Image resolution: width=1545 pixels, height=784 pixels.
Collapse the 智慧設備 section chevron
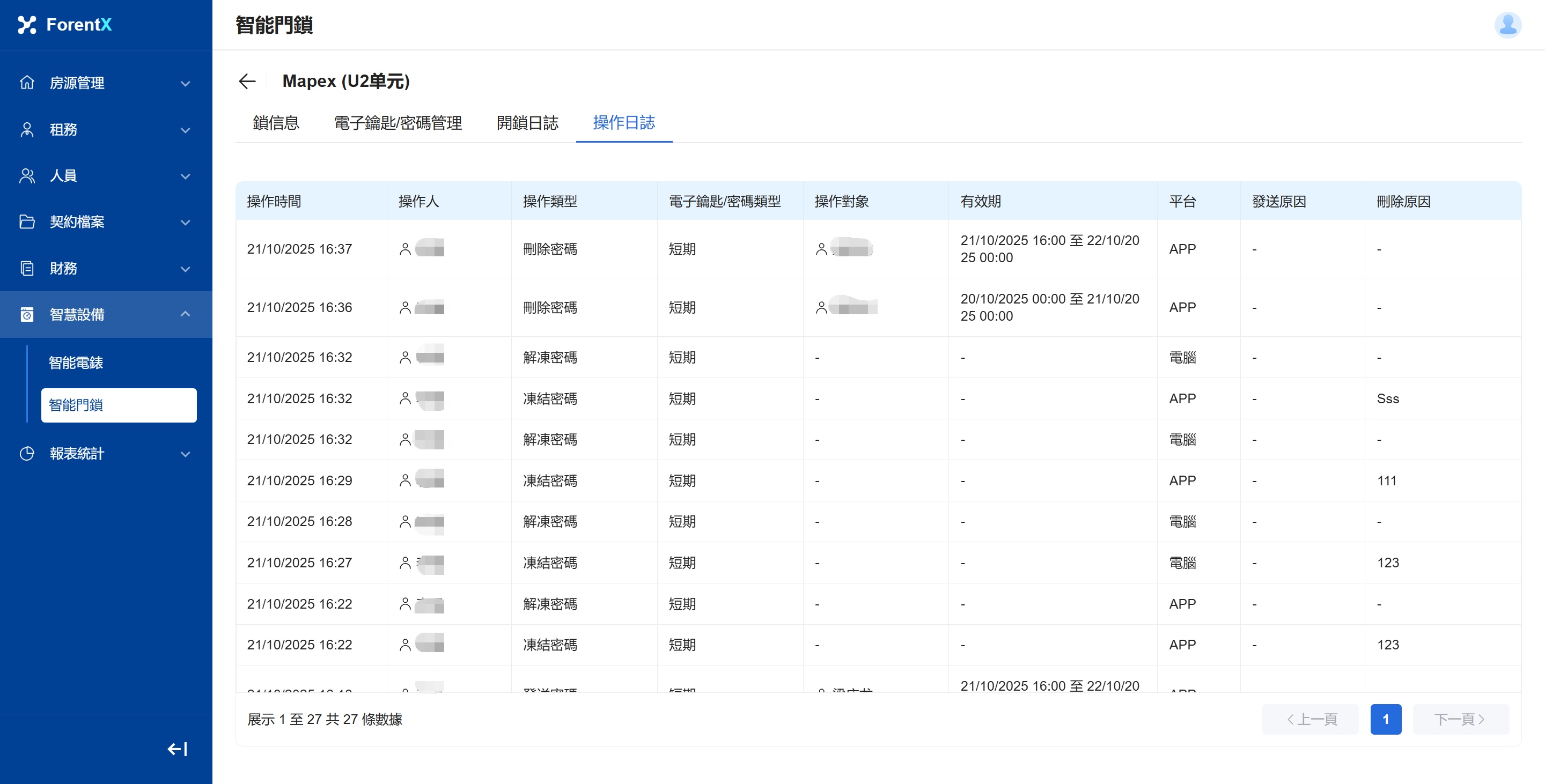point(185,314)
